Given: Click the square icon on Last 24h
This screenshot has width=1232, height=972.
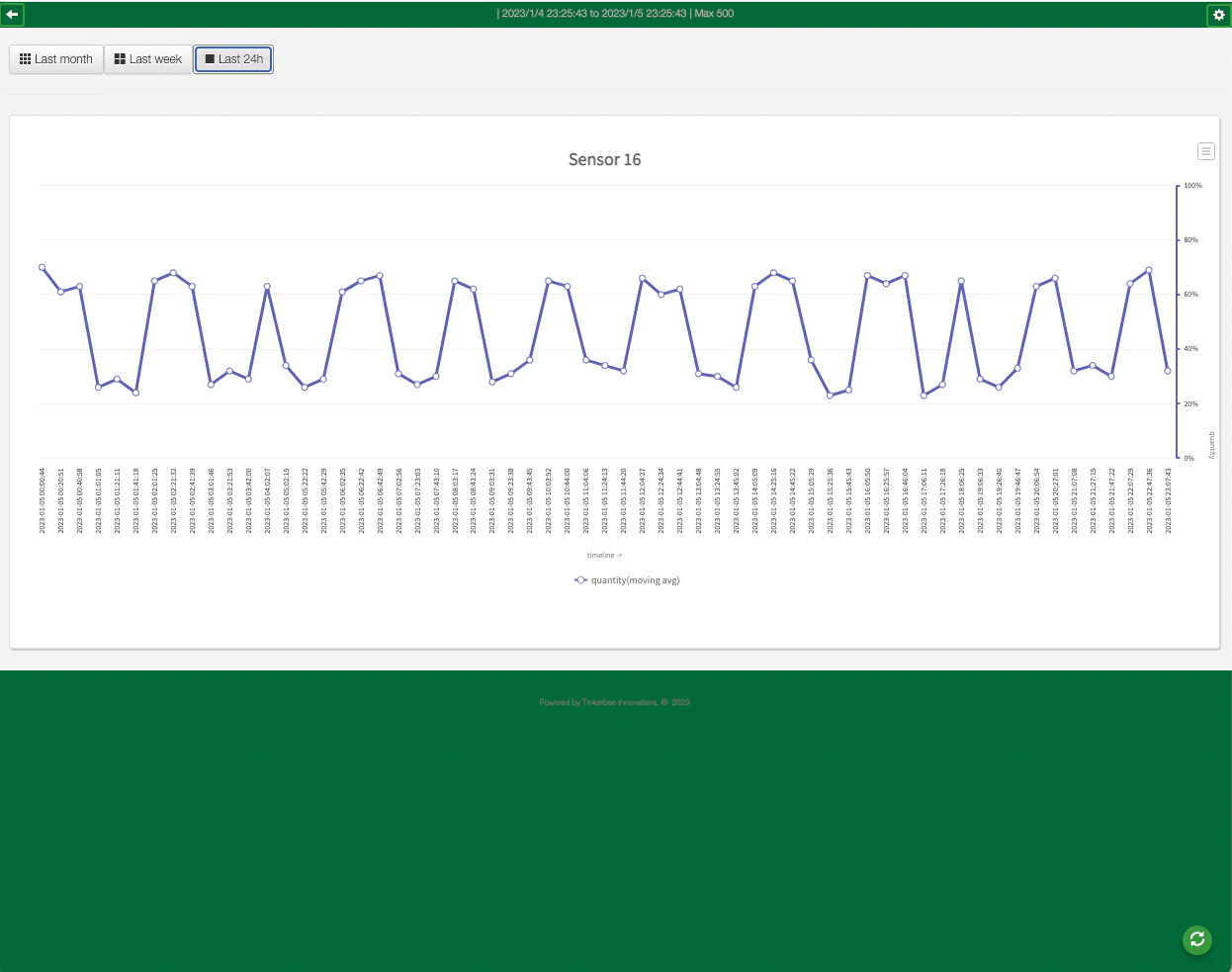Looking at the screenshot, I should pos(210,59).
